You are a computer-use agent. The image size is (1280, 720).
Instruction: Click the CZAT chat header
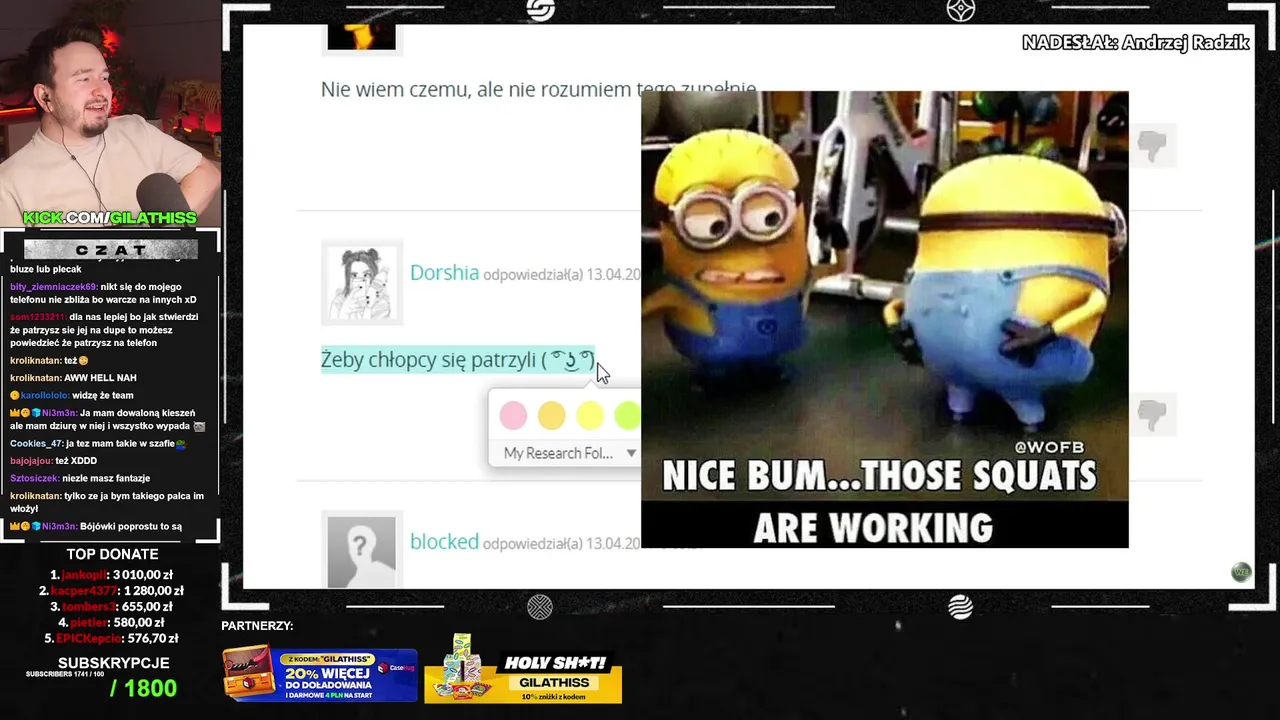click(110, 249)
